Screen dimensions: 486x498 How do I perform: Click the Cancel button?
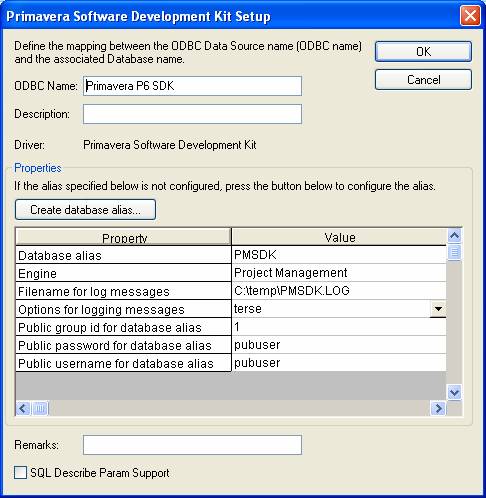423,80
